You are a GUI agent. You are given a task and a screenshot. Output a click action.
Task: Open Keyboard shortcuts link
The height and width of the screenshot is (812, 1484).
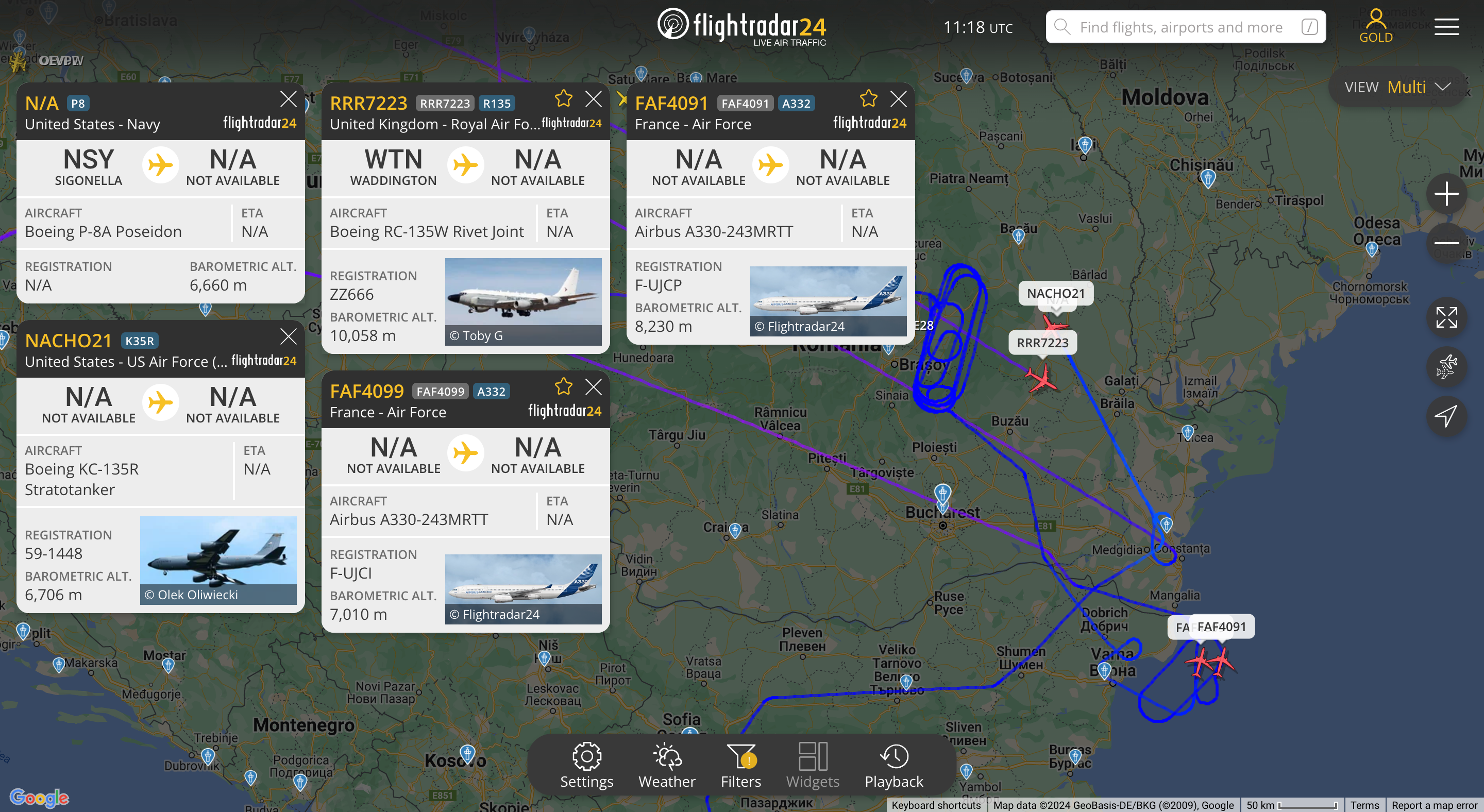point(936,805)
